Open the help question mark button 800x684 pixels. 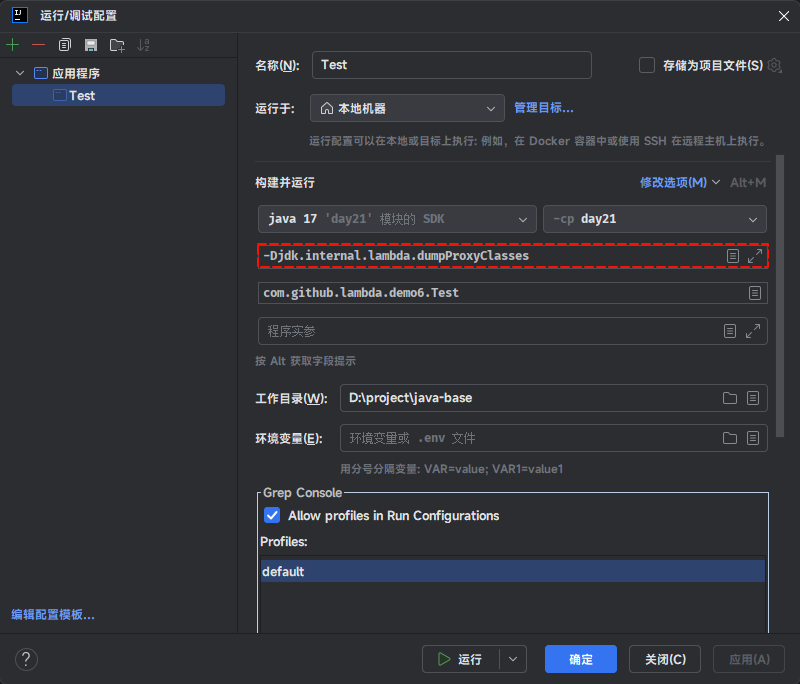pos(27,659)
